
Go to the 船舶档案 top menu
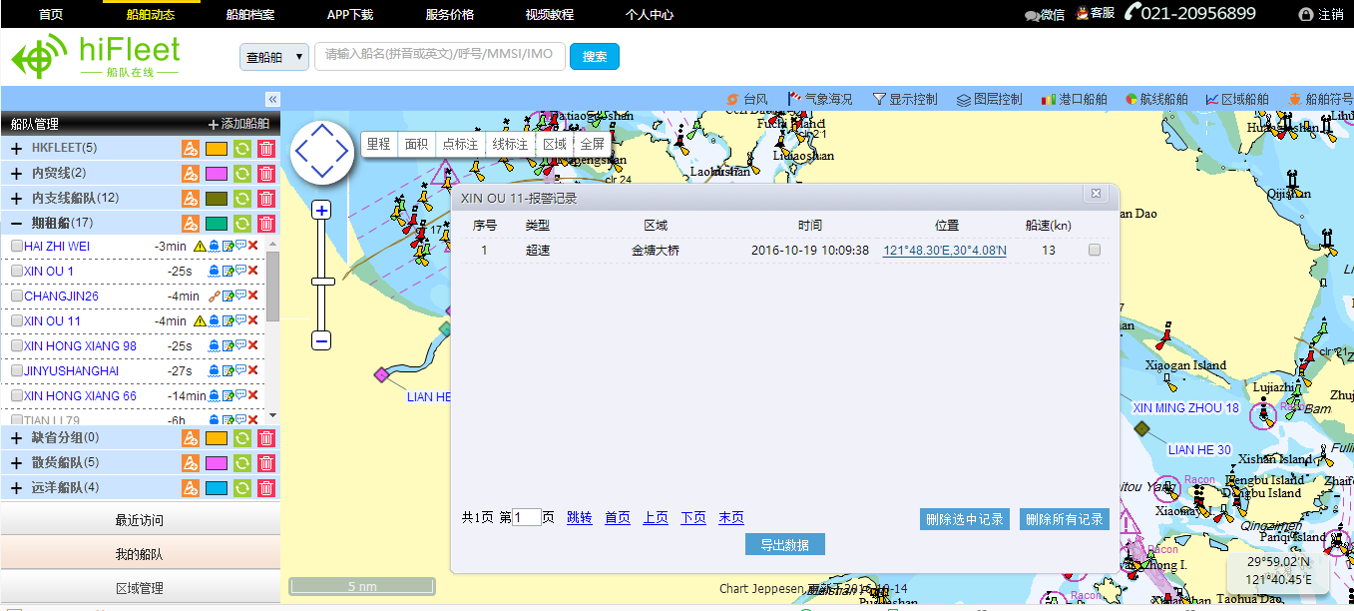coord(250,14)
